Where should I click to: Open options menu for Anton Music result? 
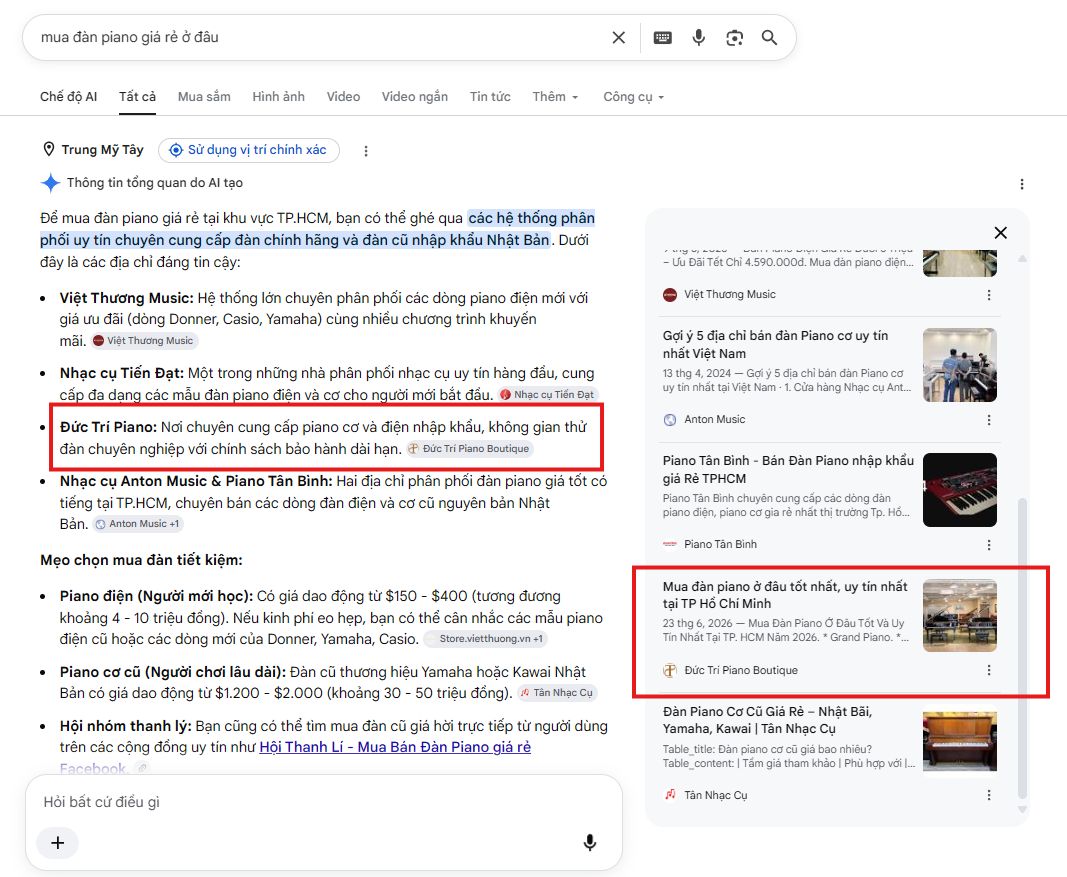point(989,420)
